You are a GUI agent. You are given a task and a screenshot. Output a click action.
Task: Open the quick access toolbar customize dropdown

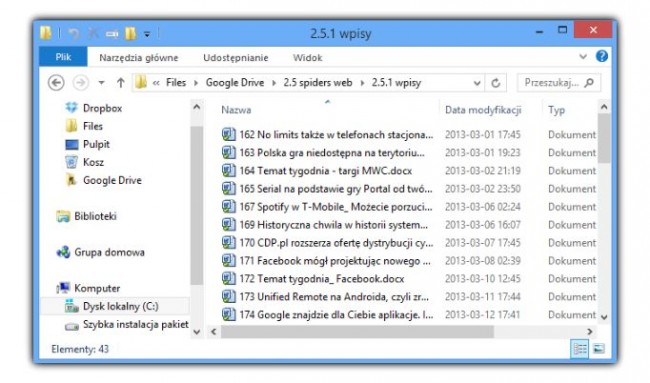pyautogui.click(x=147, y=34)
